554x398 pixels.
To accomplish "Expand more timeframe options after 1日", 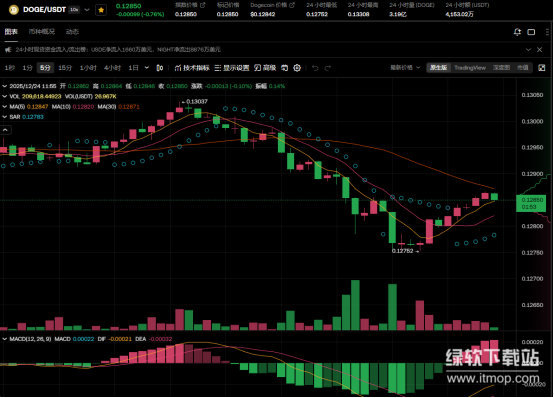I will click(147, 68).
